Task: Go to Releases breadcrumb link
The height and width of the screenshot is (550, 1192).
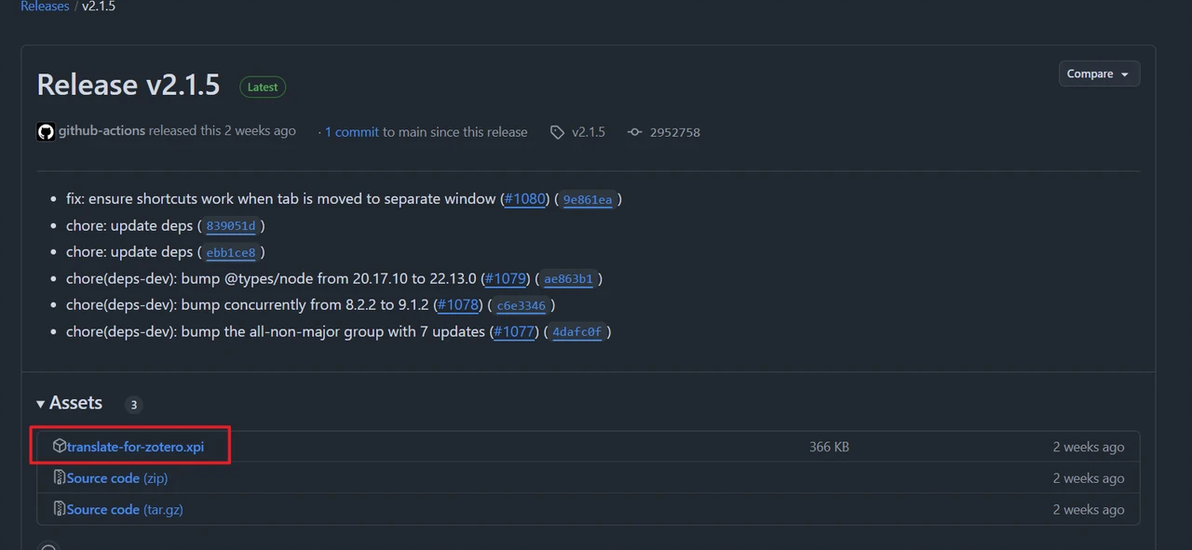Action: [45, 7]
